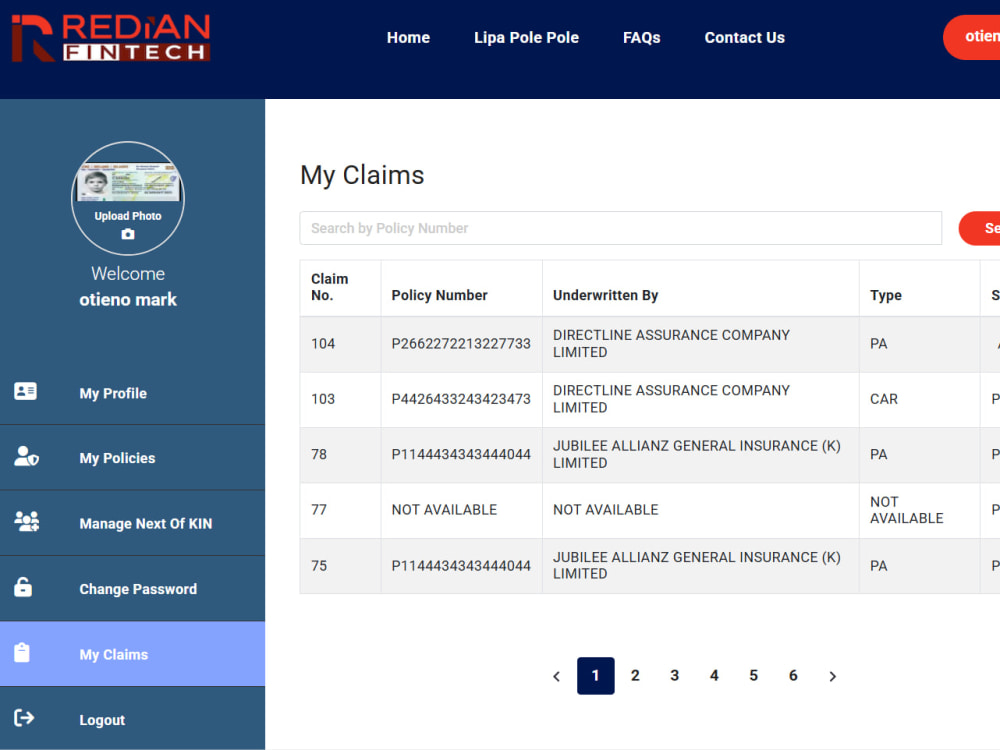Click the My Profile ID card icon
Screen dimensions: 1000x750
pos(26,391)
